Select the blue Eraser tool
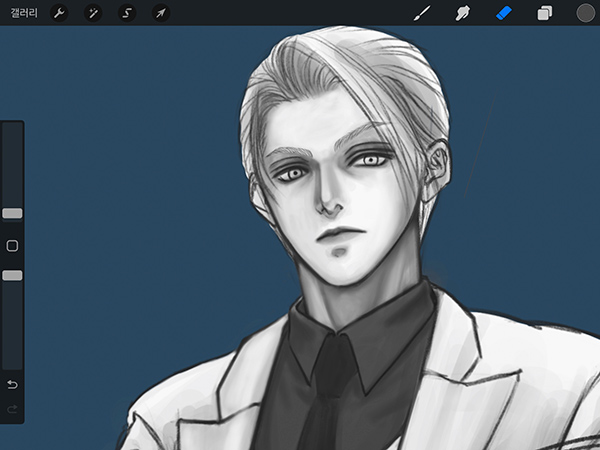 (x=504, y=13)
